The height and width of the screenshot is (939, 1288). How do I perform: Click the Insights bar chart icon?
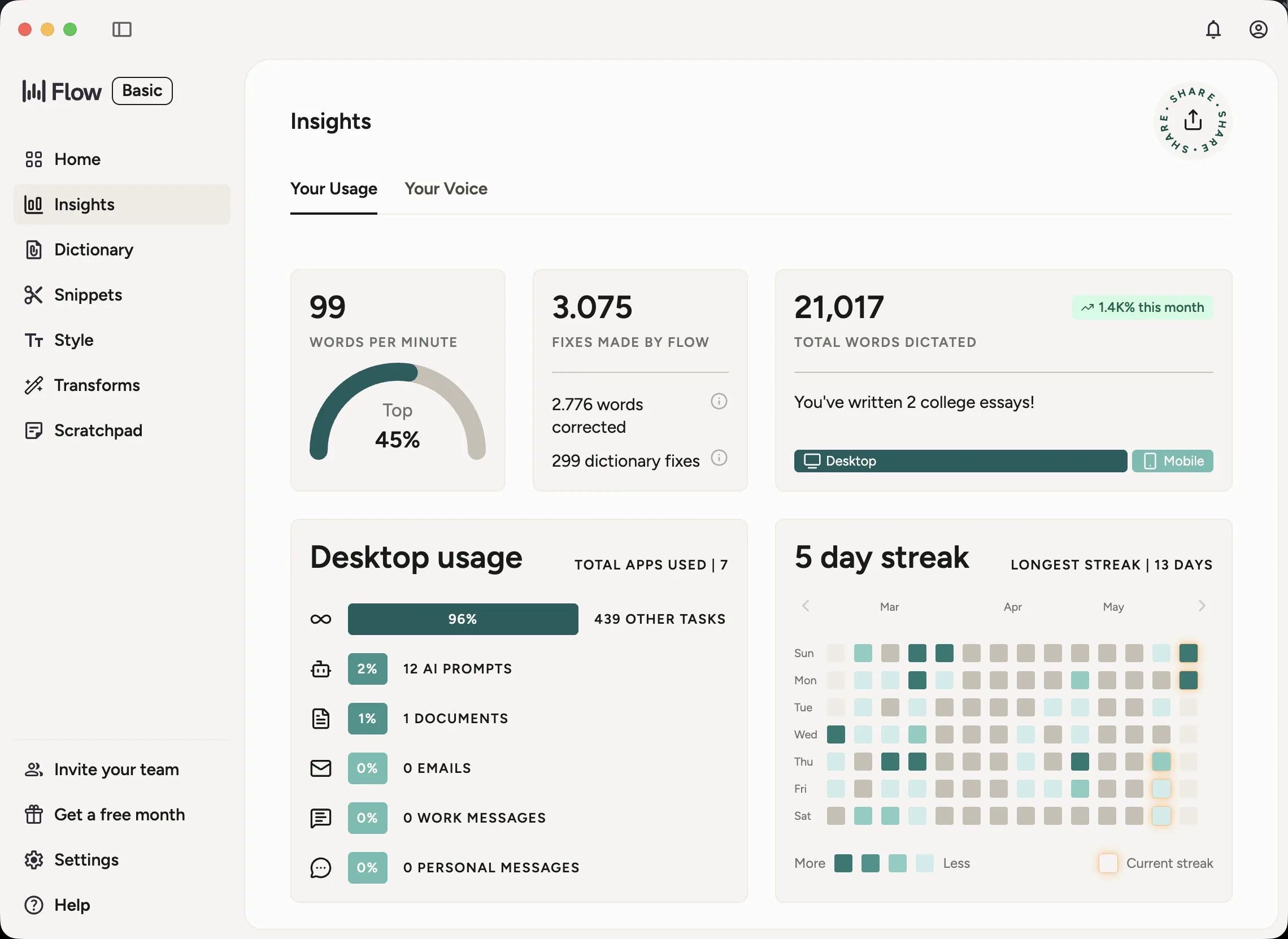(x=33, y=204)
